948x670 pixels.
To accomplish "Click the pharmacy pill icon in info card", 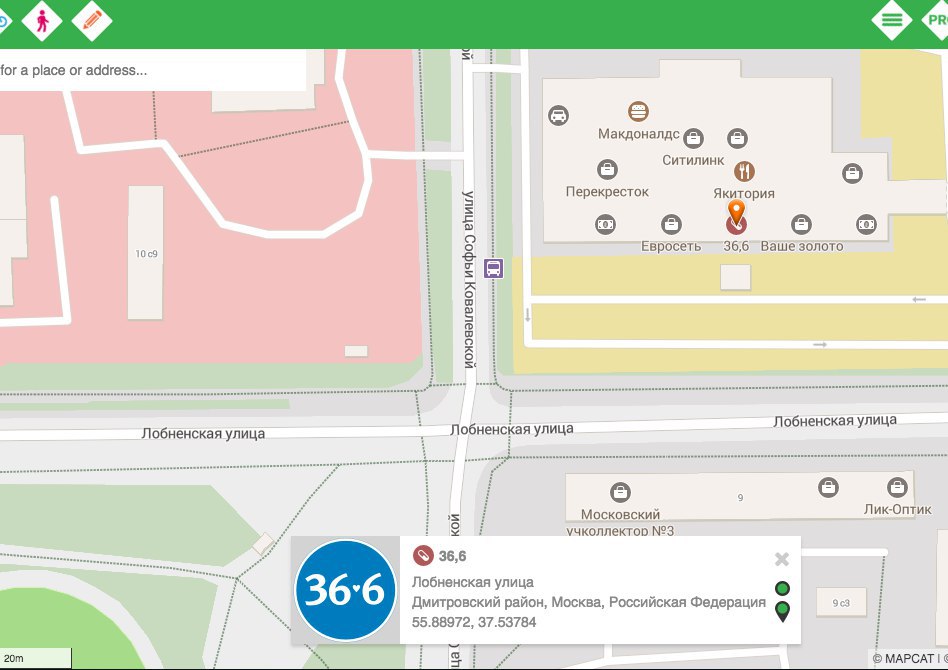I will pyautogui.click(x=423, y=555).
